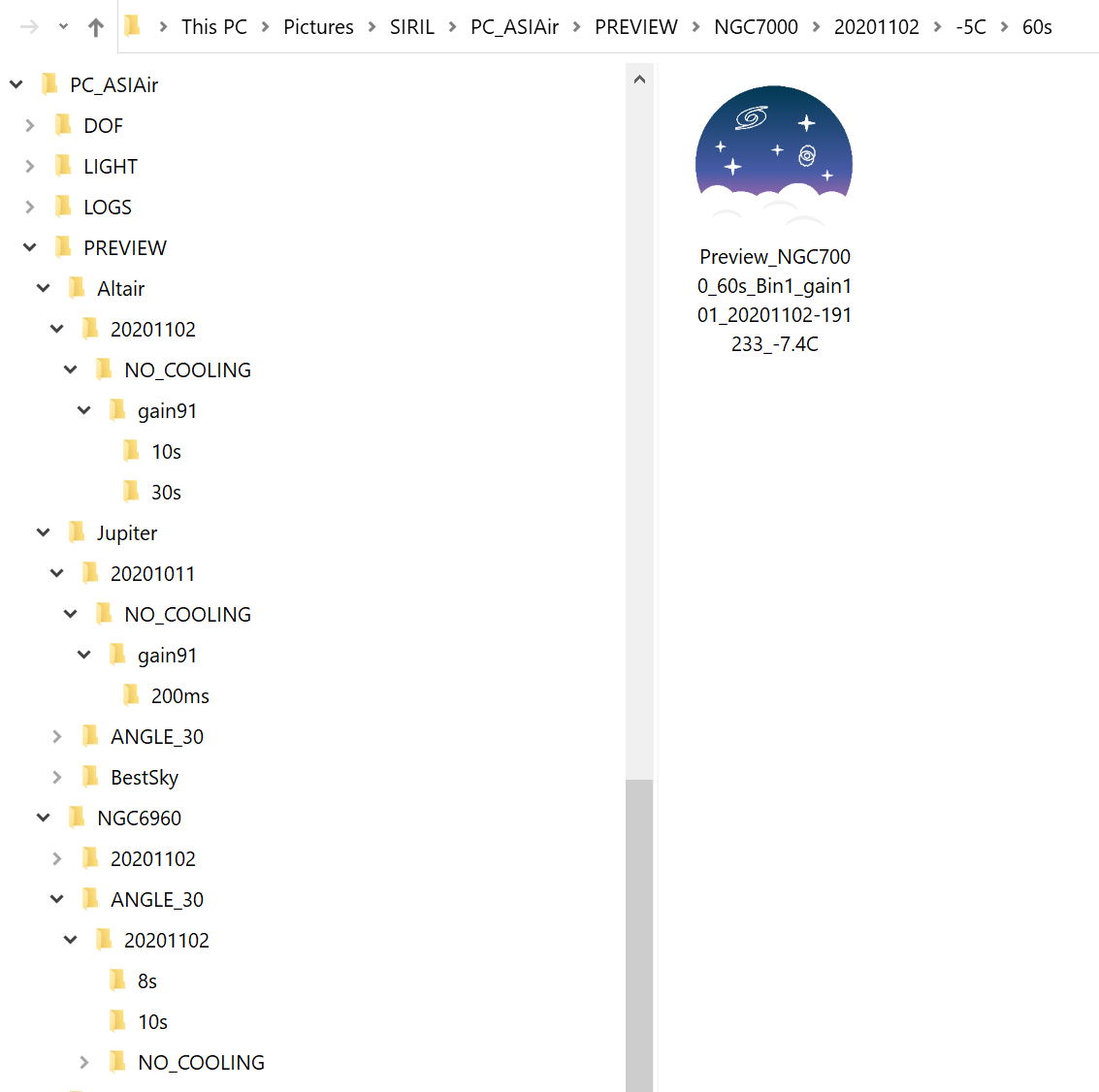Click the DOF folder icon

(x=63, y=125)
